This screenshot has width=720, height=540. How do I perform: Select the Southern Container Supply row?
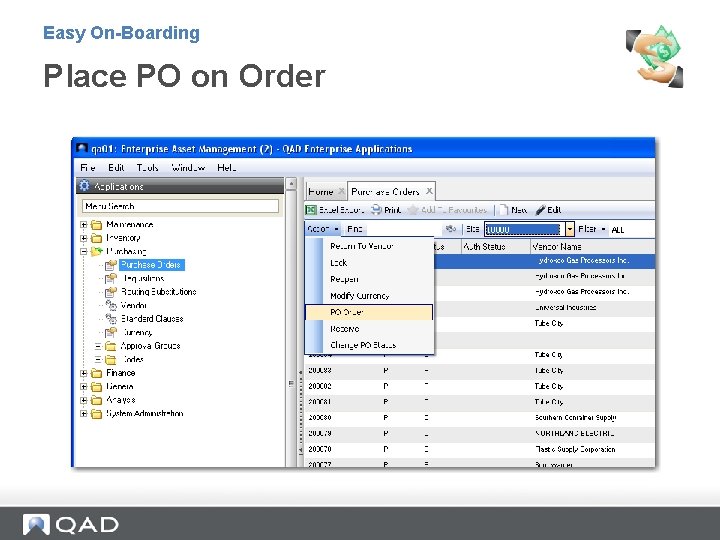[x=480, y=418]
